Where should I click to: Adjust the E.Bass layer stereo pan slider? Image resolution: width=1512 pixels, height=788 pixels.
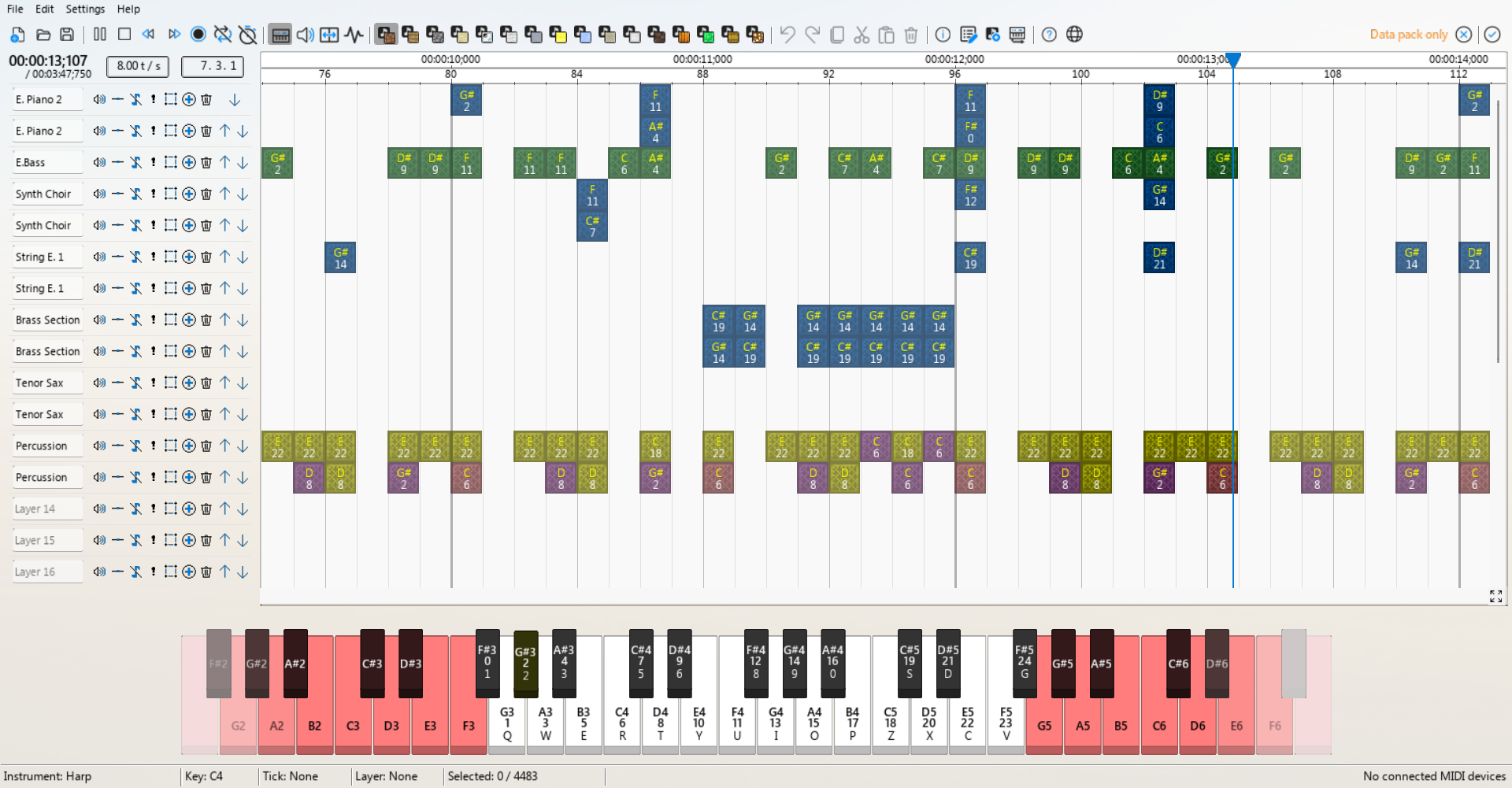[117, 163]
